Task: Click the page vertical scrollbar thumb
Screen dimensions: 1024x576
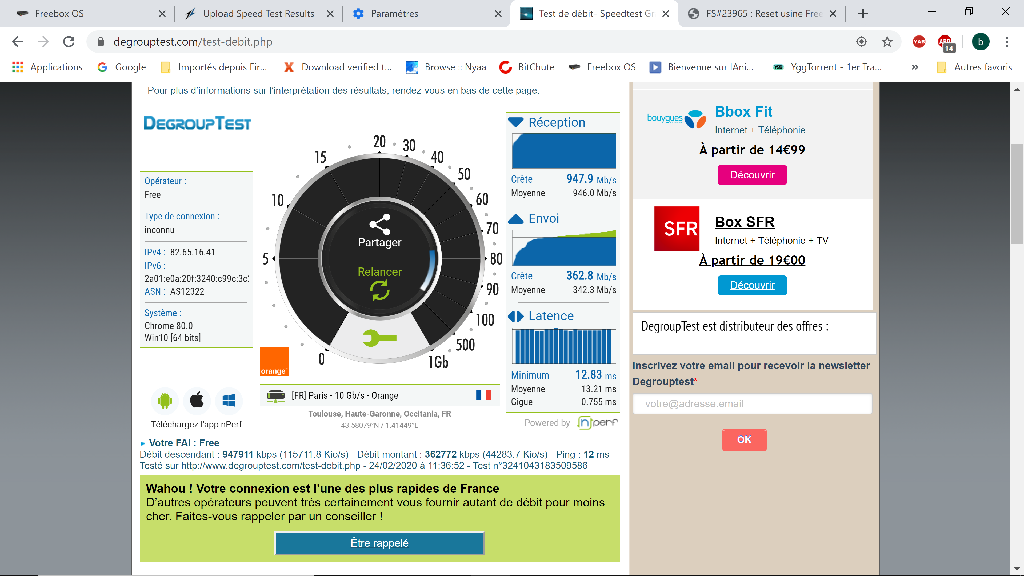Action: 1017,193
